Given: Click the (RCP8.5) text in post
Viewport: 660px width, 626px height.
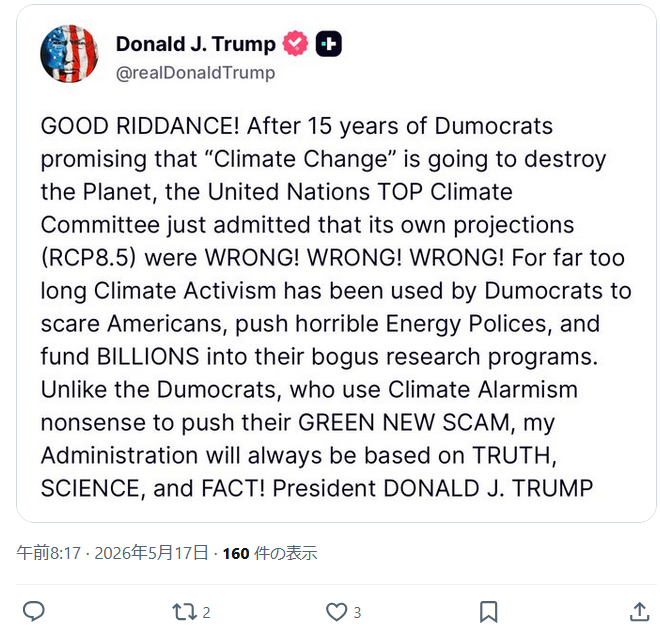Looking at the screenshot, I should click(88, 258).
